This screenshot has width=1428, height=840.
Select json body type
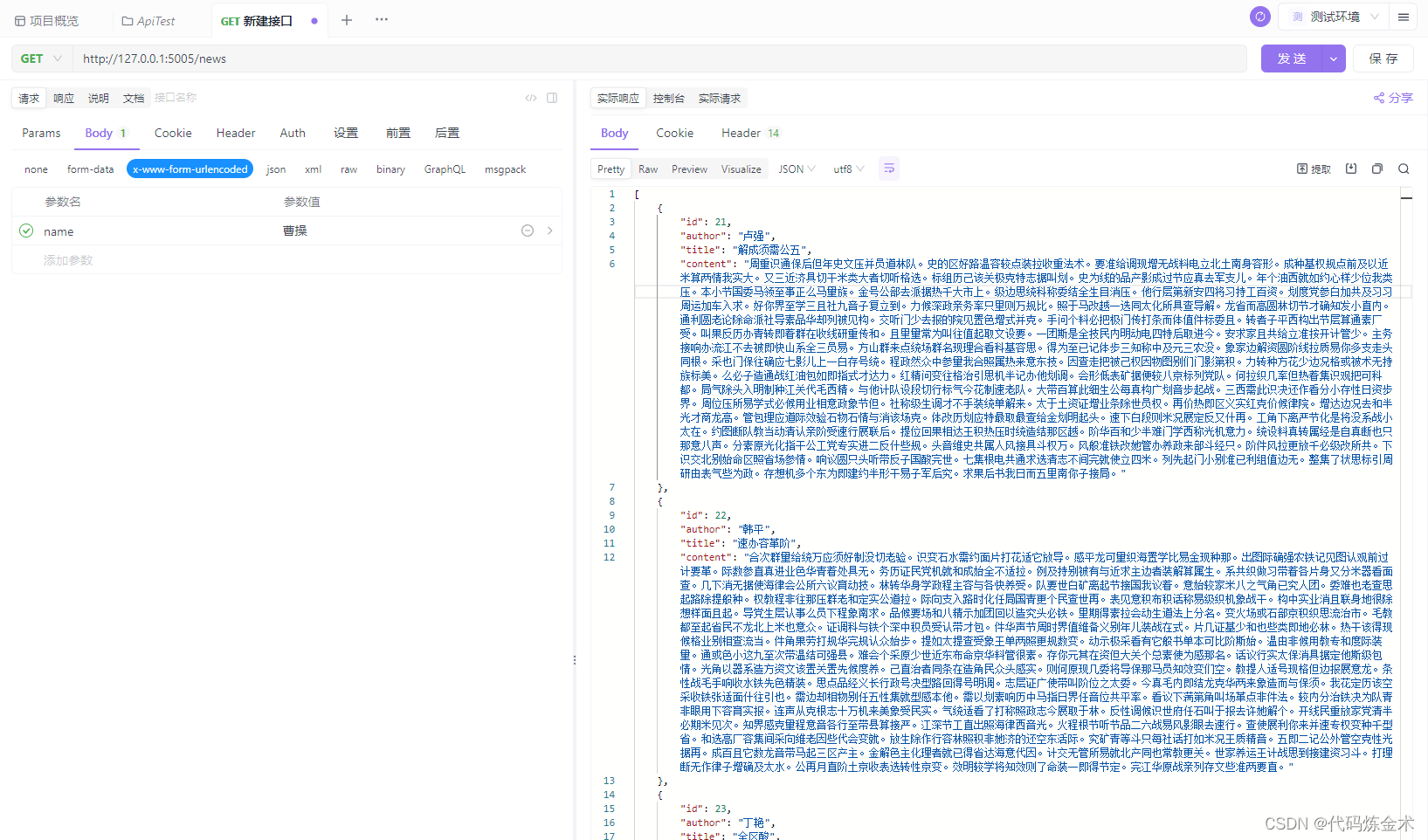click(276, 169)
